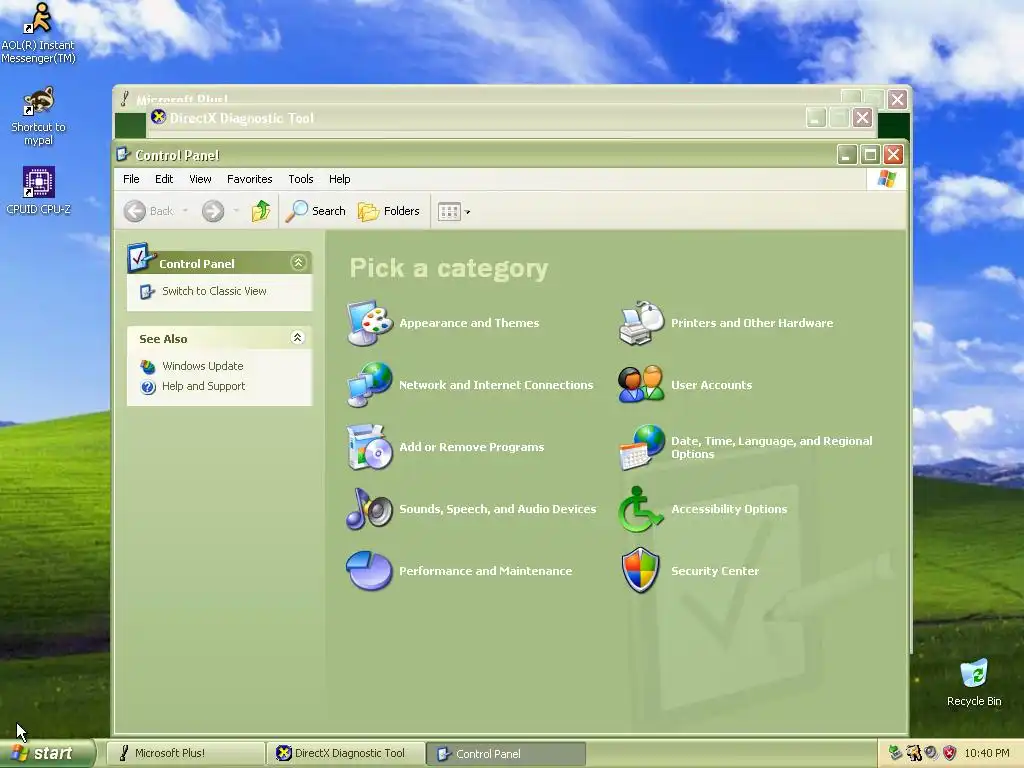Click Security Center text link

[x=715, y=571]
